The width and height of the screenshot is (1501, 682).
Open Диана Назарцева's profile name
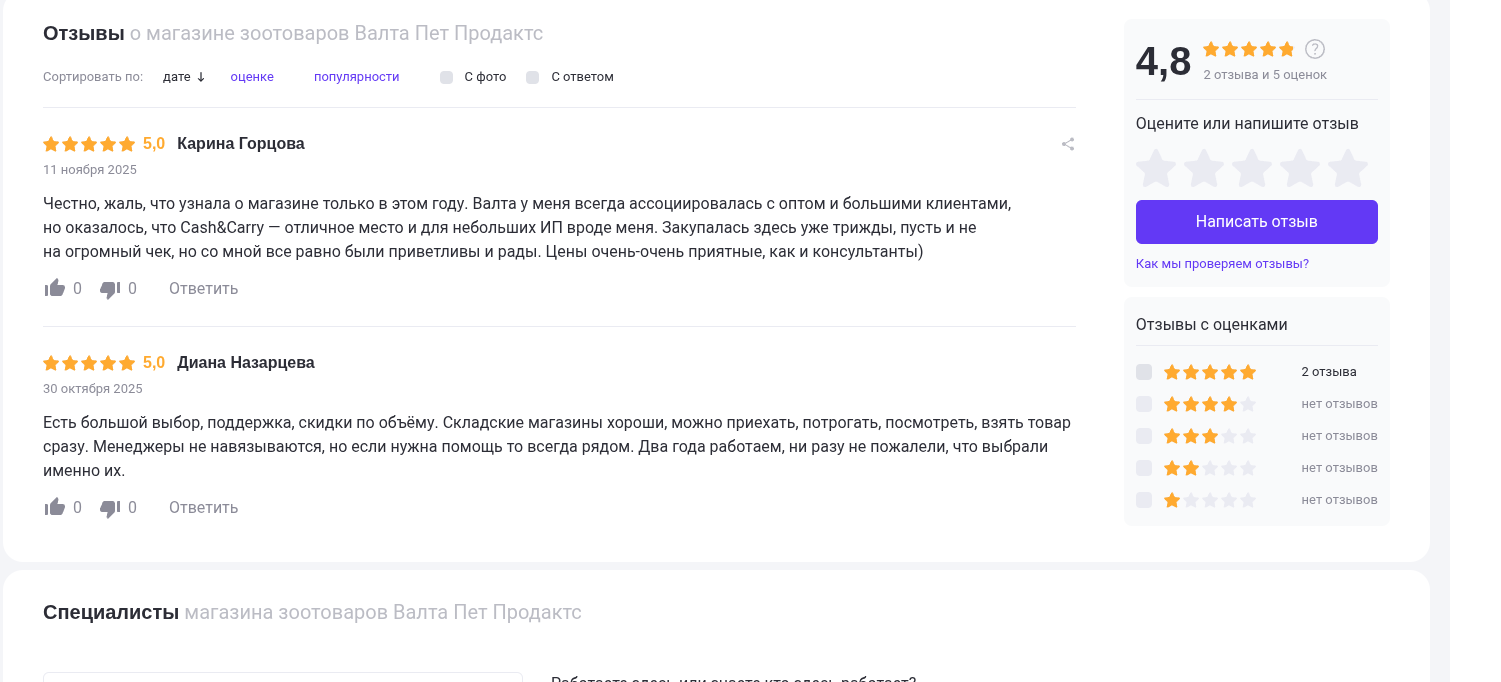(246, 363)
